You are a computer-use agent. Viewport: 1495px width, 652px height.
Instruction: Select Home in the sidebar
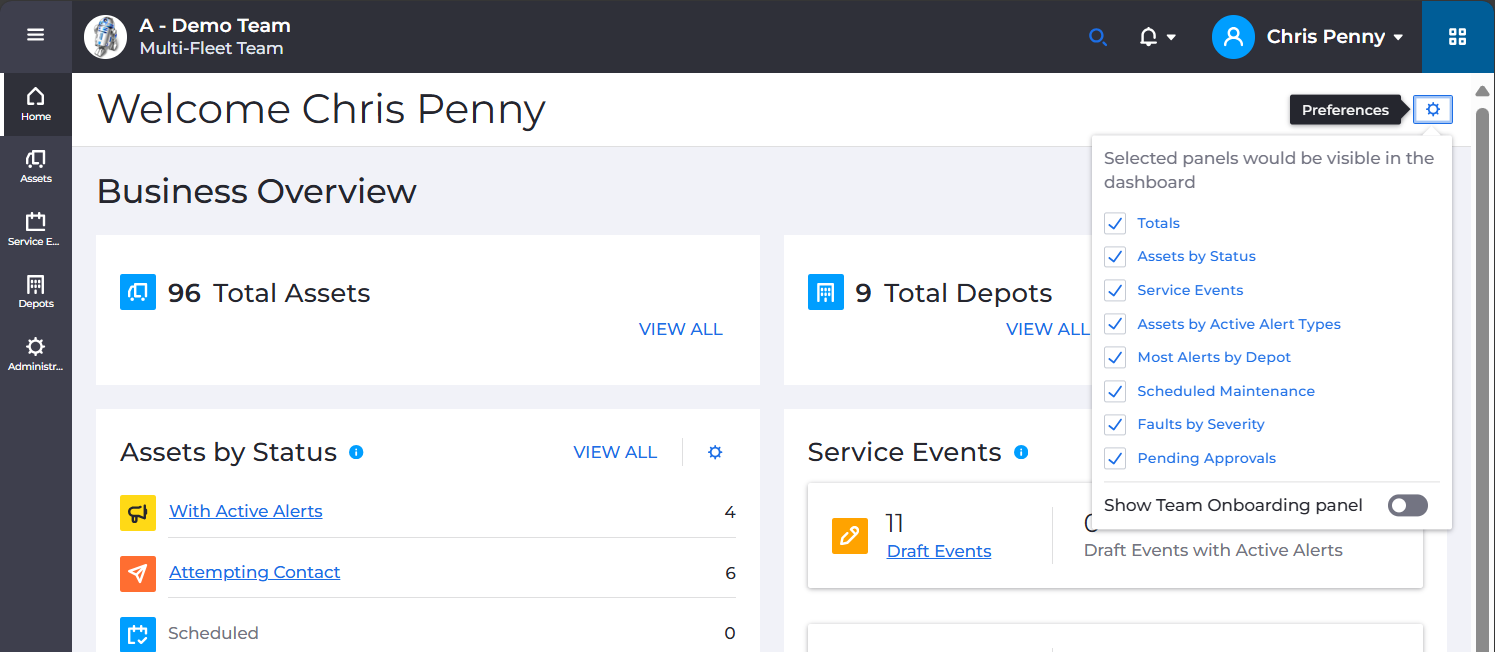coord(36,104)
